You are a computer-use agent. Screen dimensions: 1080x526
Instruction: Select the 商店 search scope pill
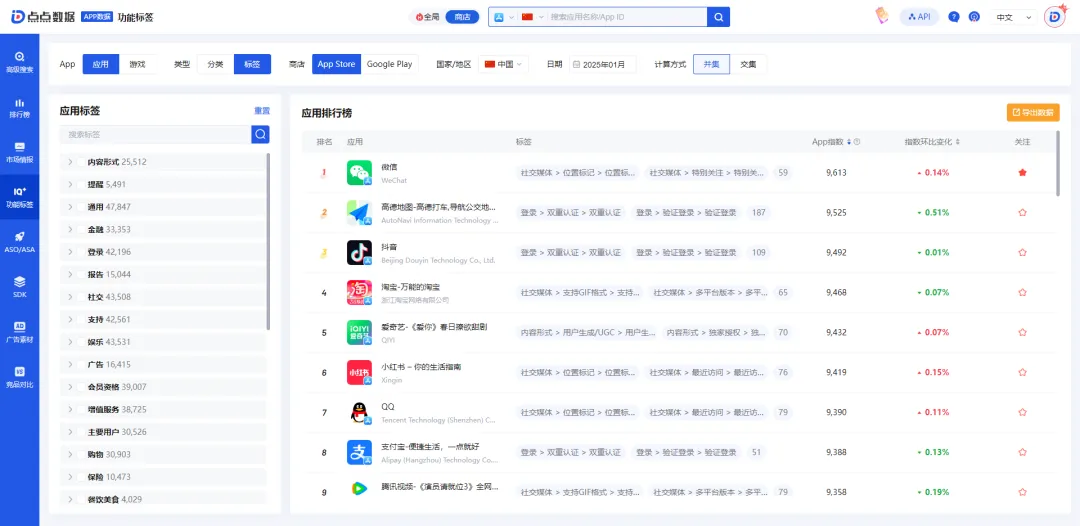pos(462,17)
